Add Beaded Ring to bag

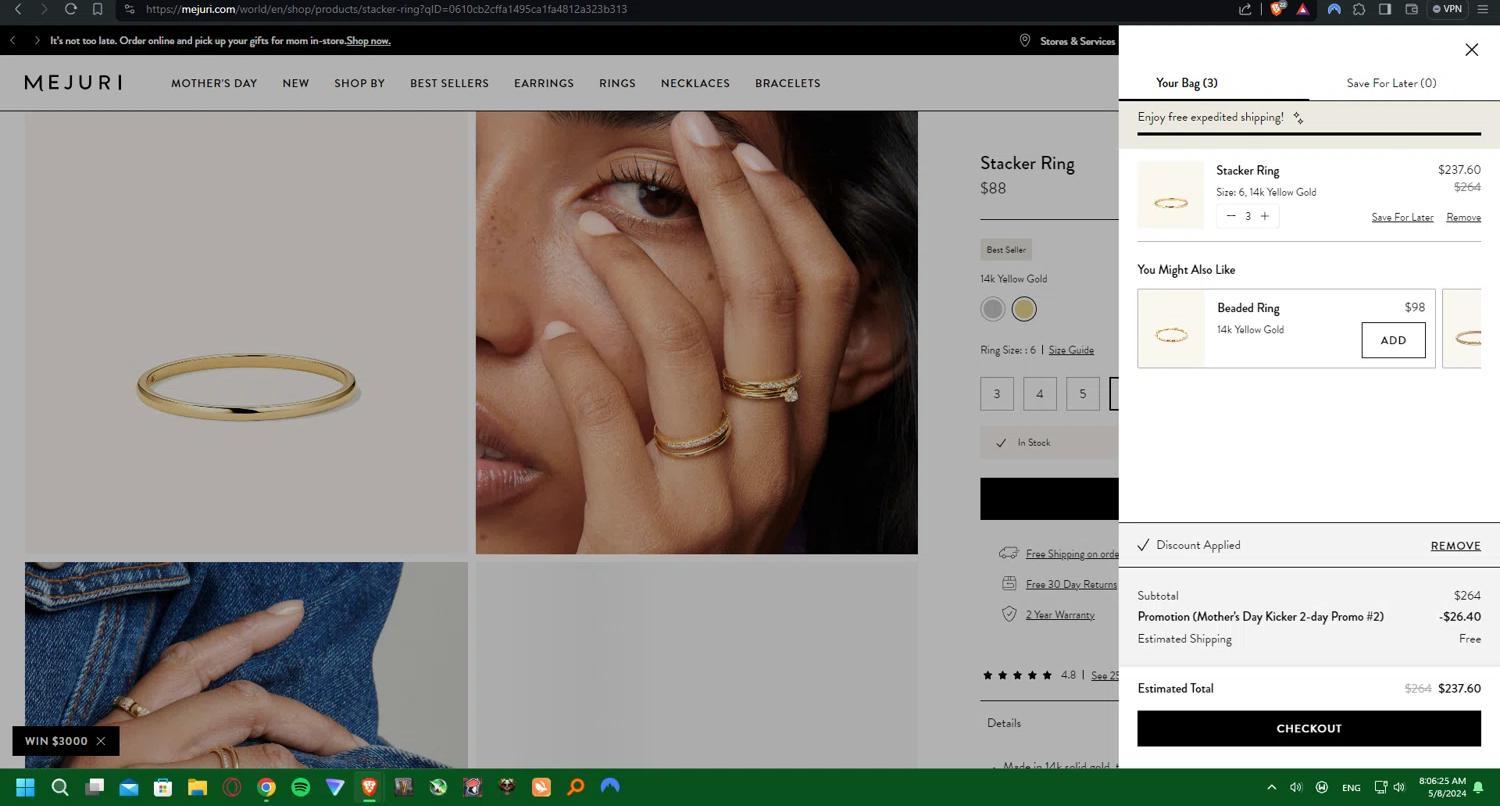click(x=1393, y=340)
